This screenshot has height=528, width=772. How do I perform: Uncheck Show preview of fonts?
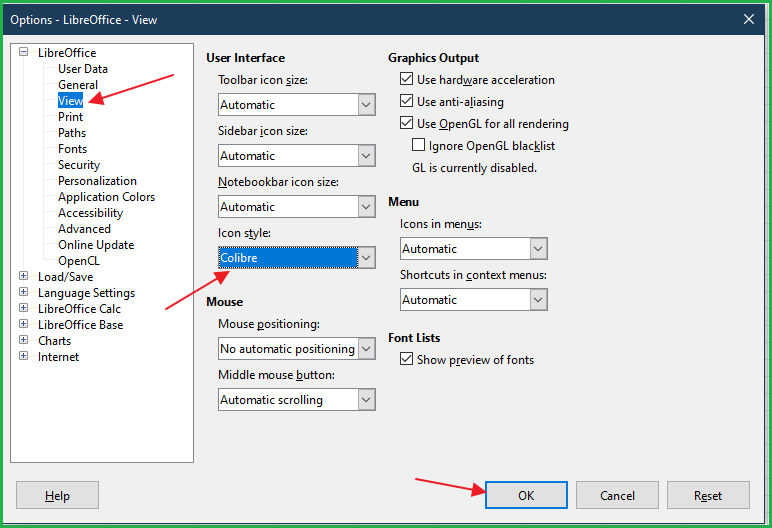(x=406, y=360)
